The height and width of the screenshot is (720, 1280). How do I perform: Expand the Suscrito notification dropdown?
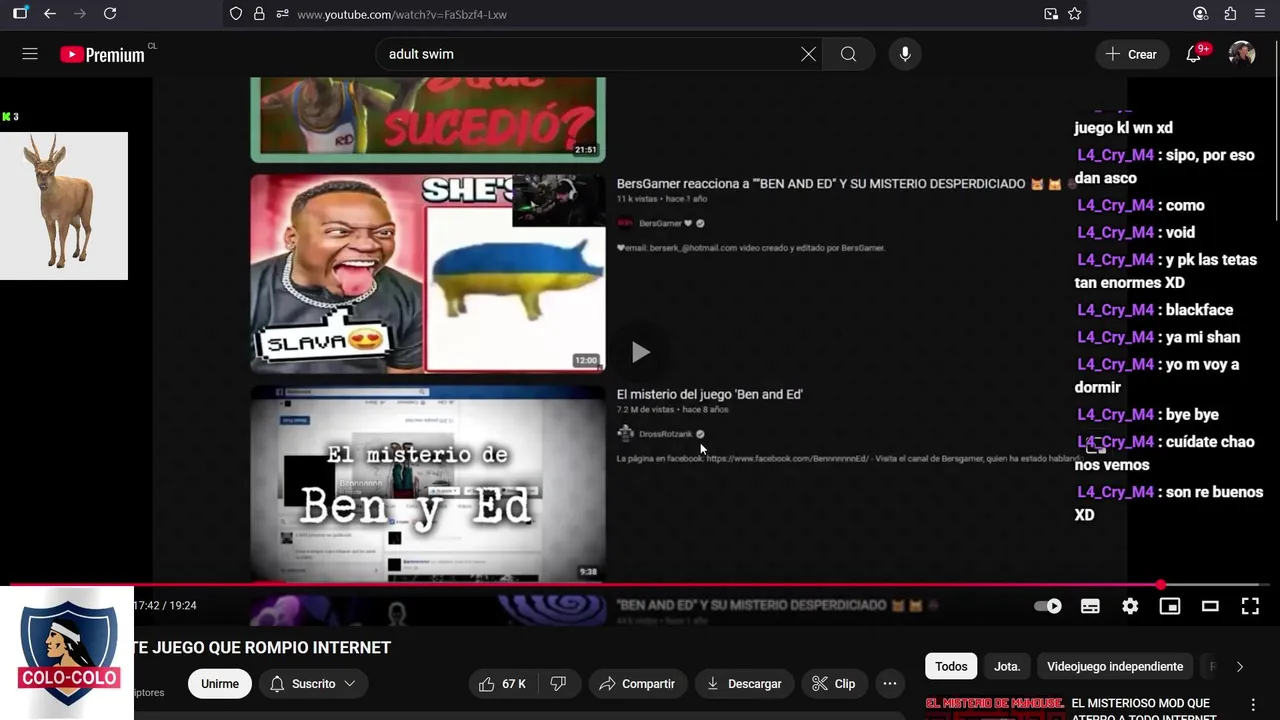314,684
